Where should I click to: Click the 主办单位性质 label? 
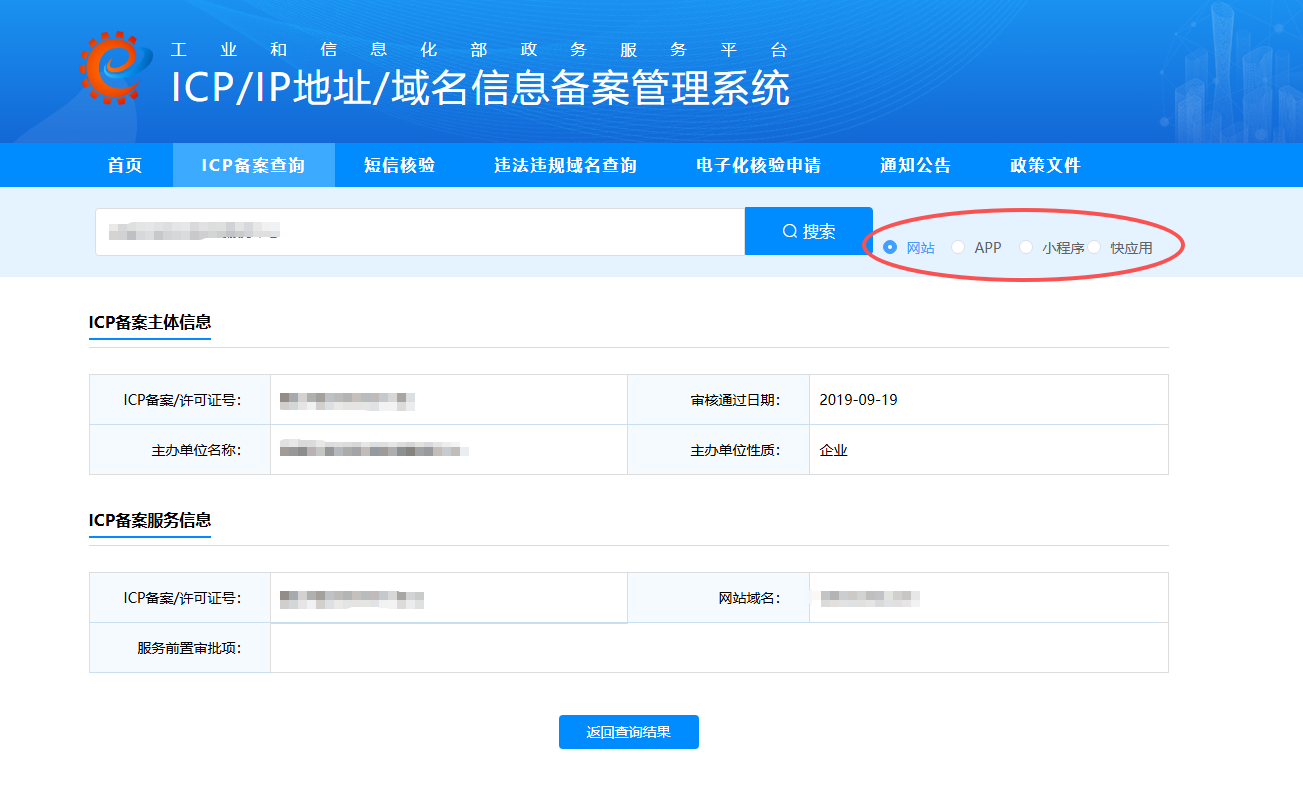[x=735, y=450]
